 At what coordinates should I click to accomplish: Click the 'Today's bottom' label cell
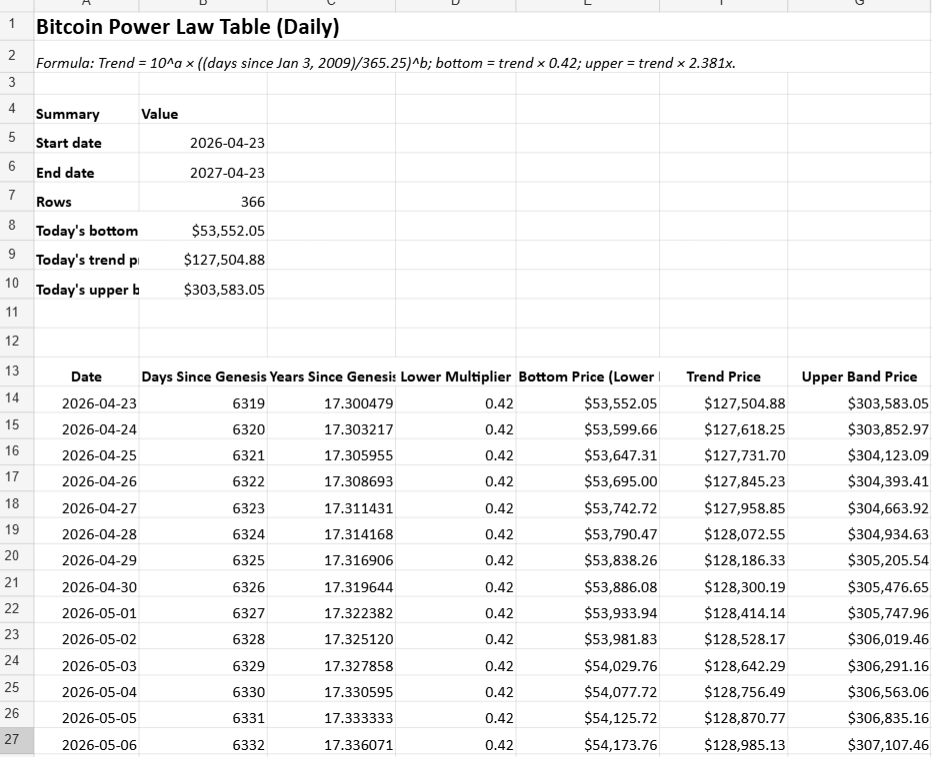coord(87,226)
